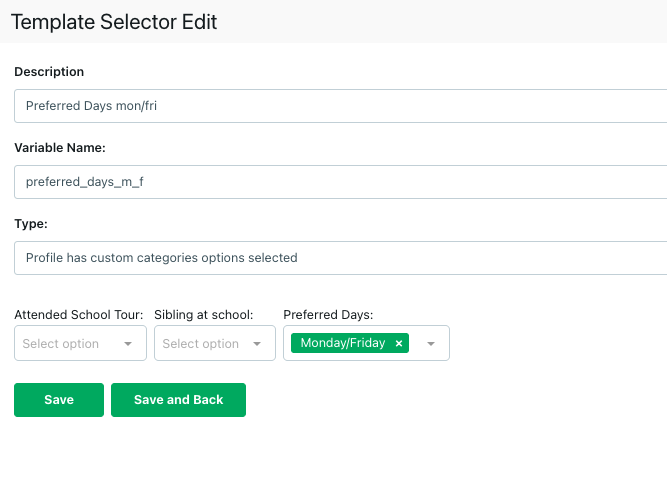The height and width of the screenshot is (479, 667).
Task: Click into the Description text field
Action: pyautogui.click(x=340, y=107)
